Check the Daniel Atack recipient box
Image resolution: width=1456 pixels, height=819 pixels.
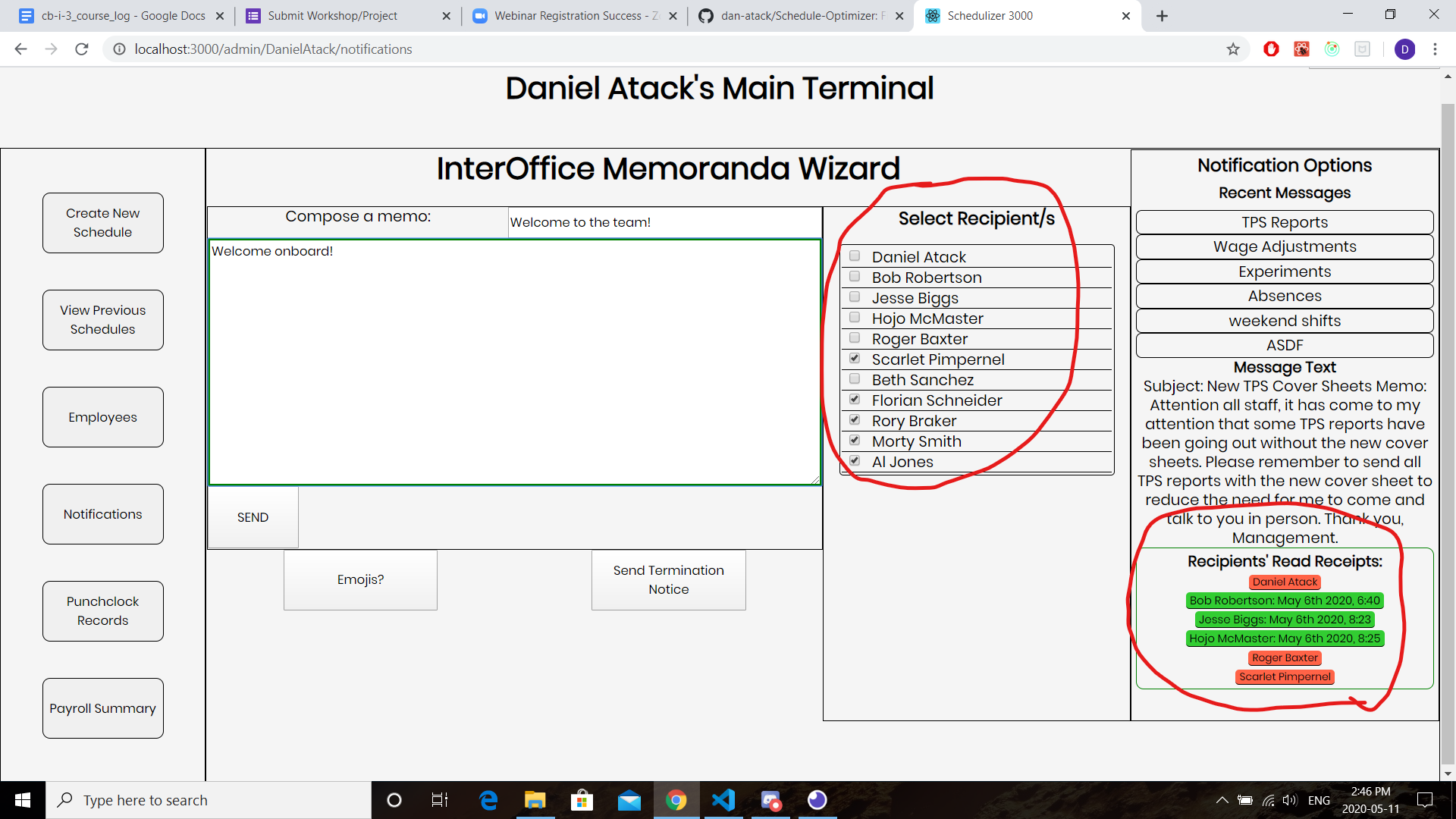(855, 256)
